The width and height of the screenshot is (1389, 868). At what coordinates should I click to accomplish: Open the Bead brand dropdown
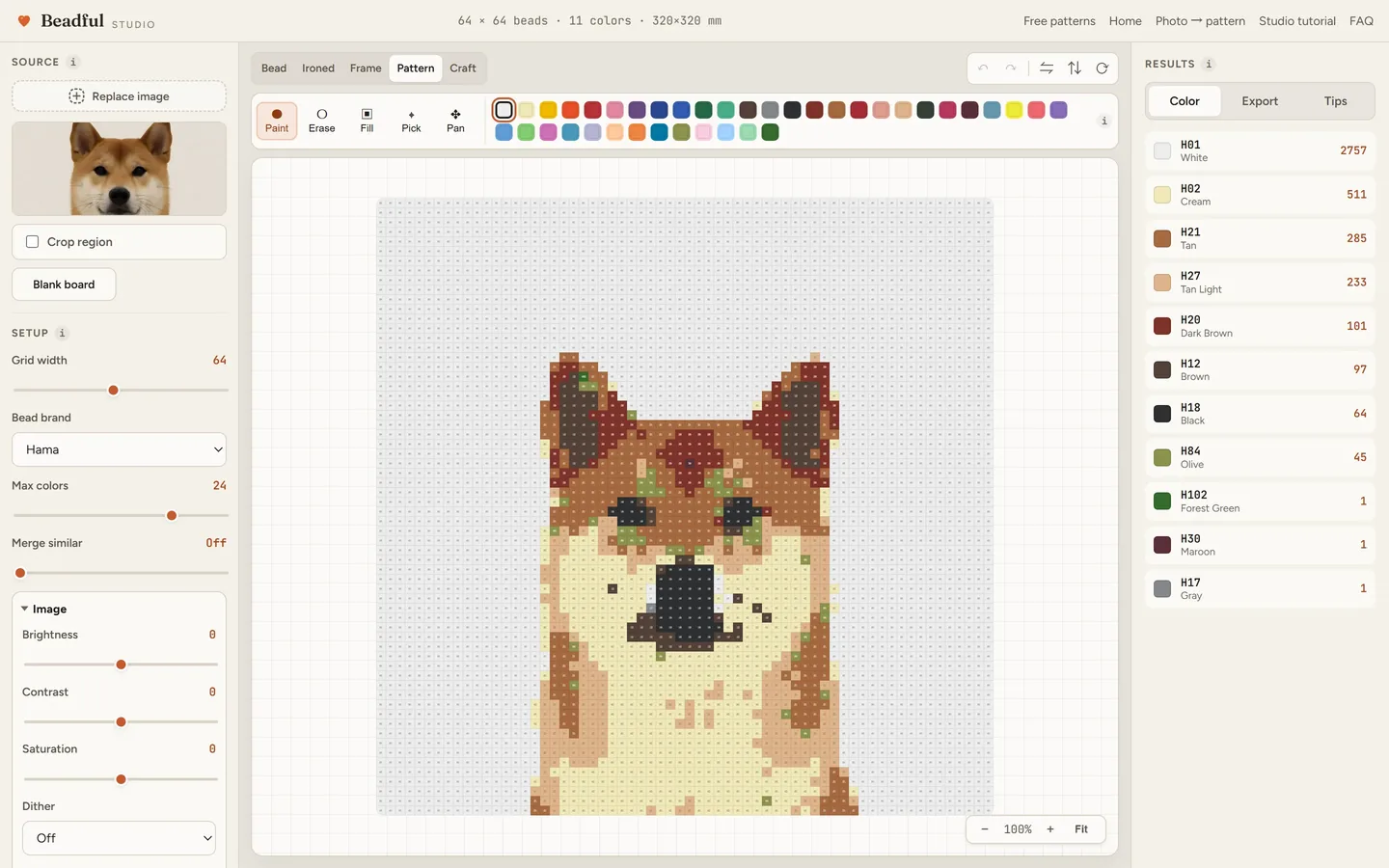click(120, 449)
